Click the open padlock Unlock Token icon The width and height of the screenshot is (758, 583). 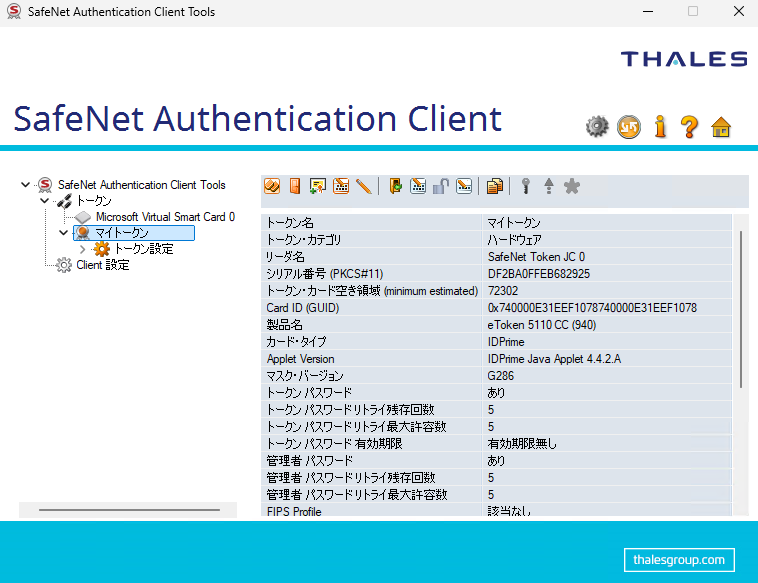pyautogui.click(x=441, y=186)
